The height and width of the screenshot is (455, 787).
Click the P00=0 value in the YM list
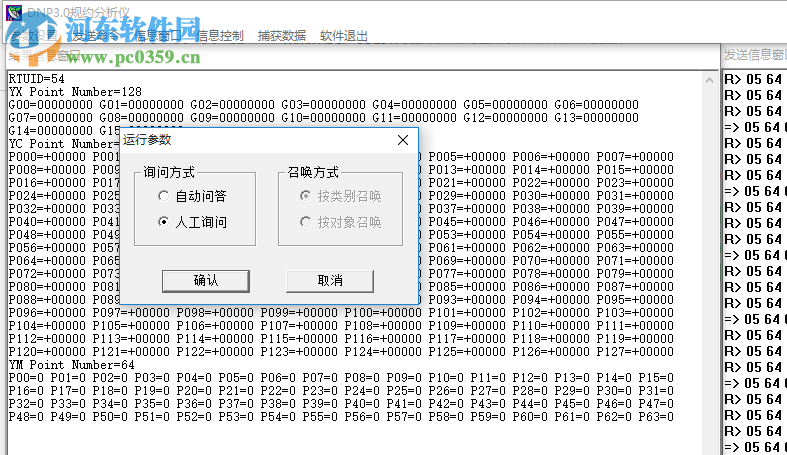tap(26, 378)
